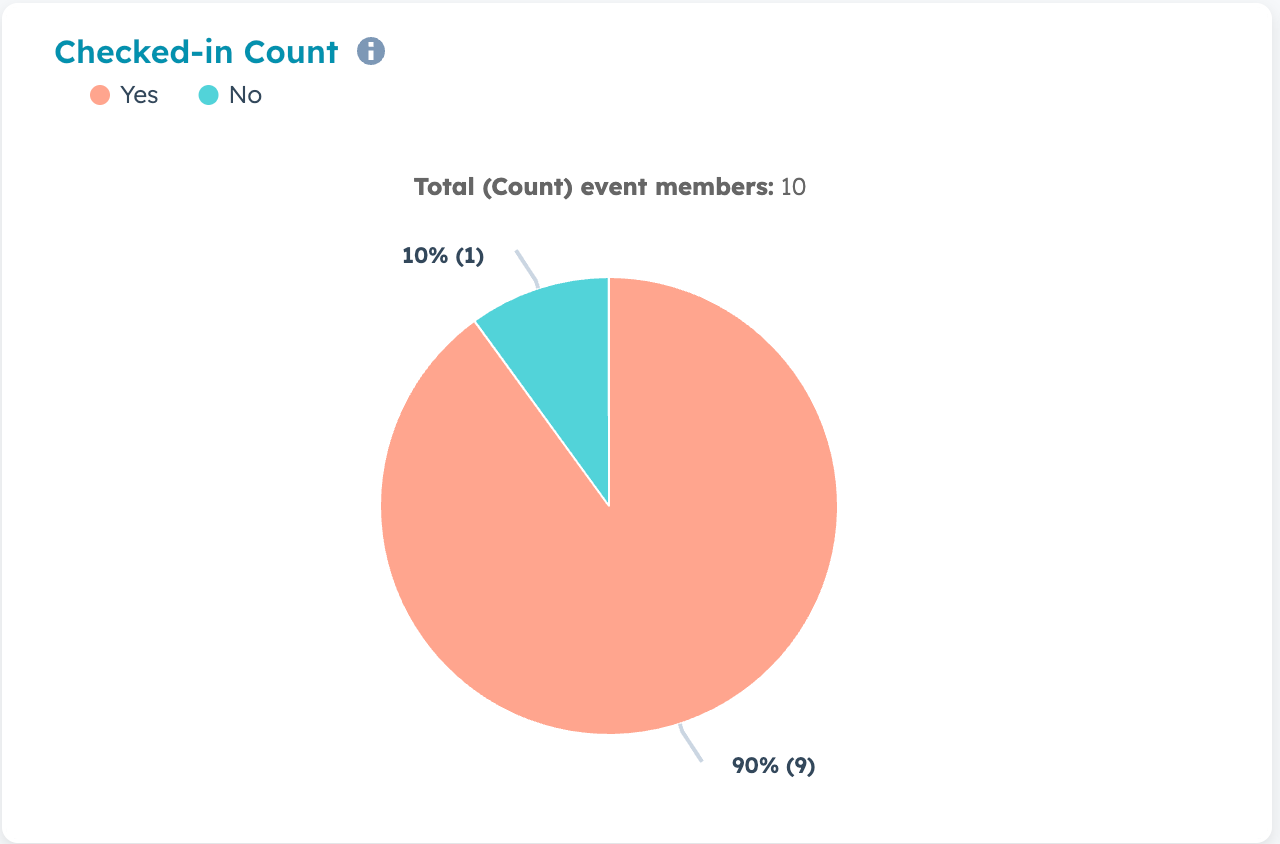This screenshot has width=1280, height=844.
Task: Click the salmon Yes legend dot
Action: click(x=100, y=96)
